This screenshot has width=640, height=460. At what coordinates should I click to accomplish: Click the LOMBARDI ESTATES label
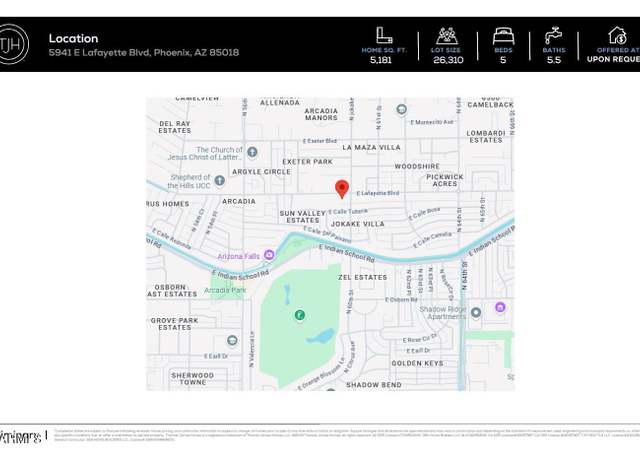coord(486,137)
